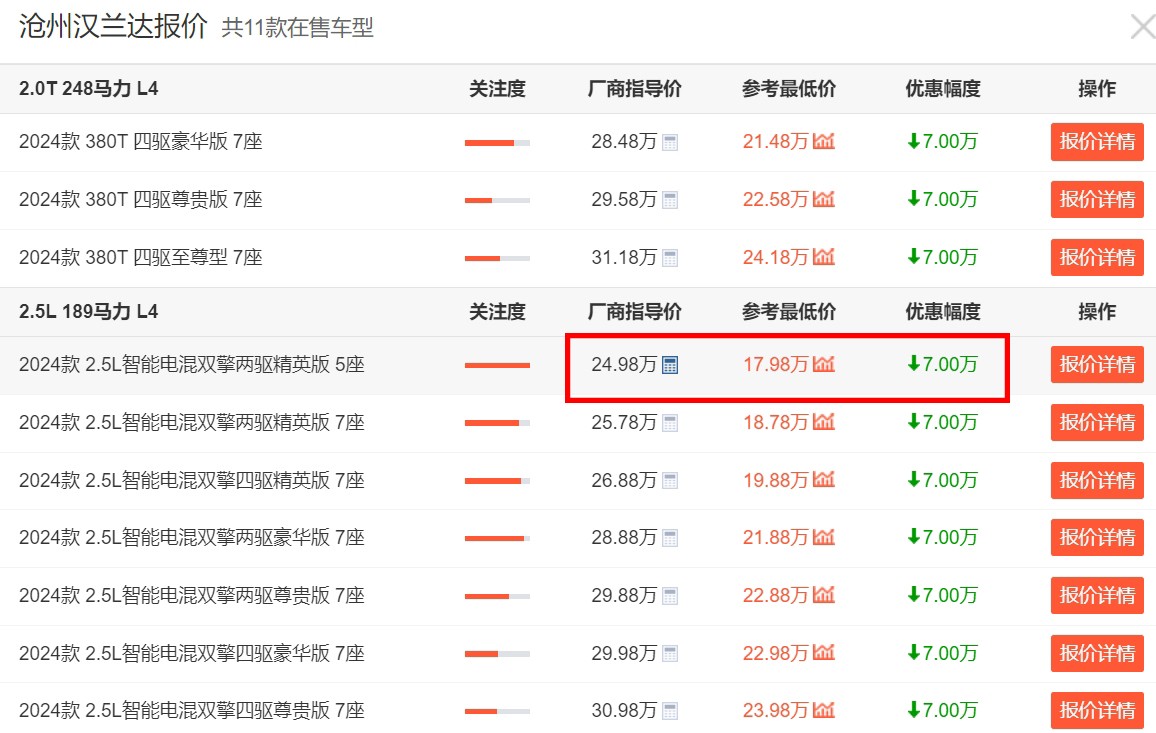Screen dimensions: 1156x733
Task: Open calculator icon next to 24.98万
Action: pos(669,365)
